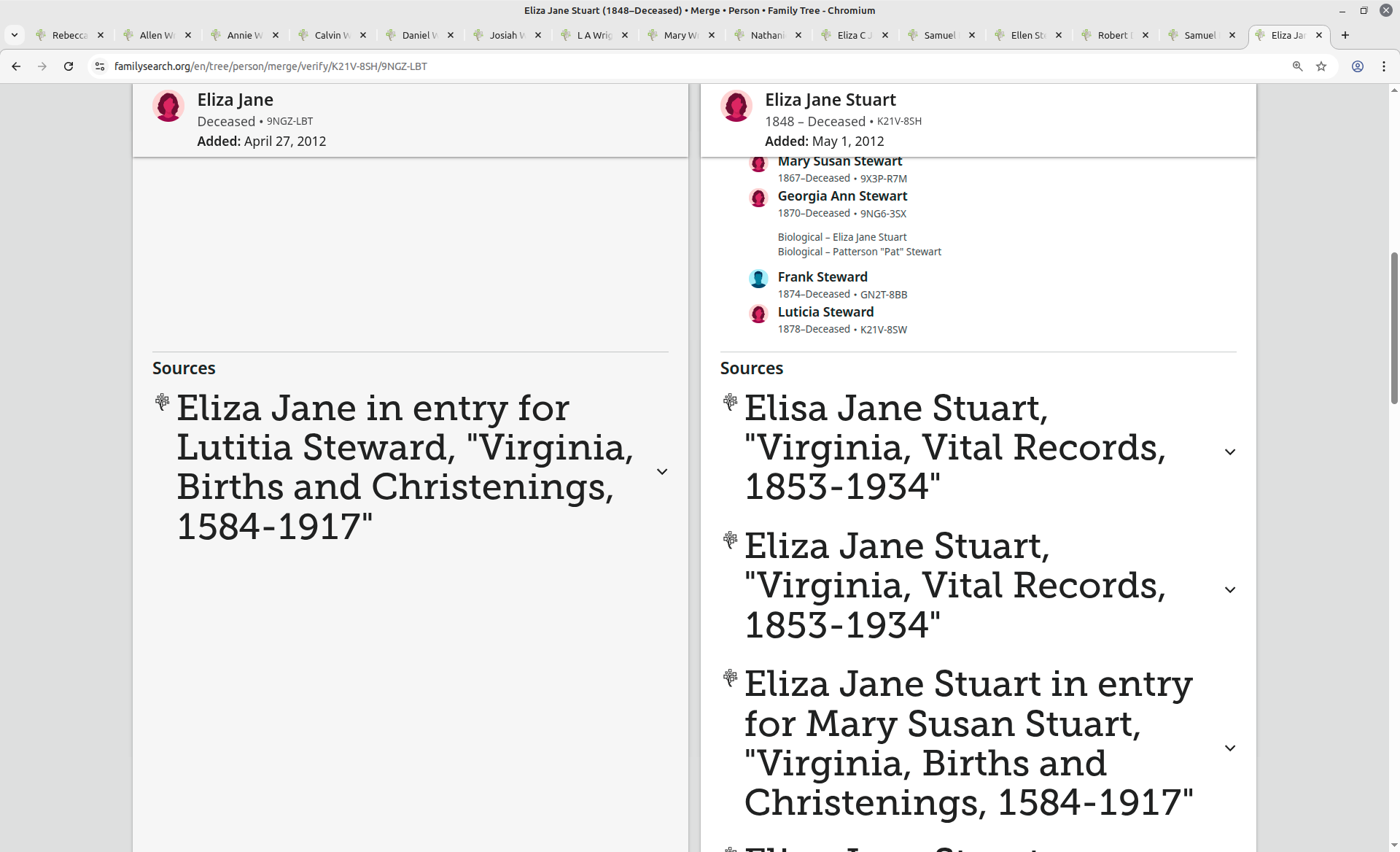The height and width of the screenshot is (852, 1400).
Task: Click the bookmark star icon in address bar
Action: coord(1321,66)
